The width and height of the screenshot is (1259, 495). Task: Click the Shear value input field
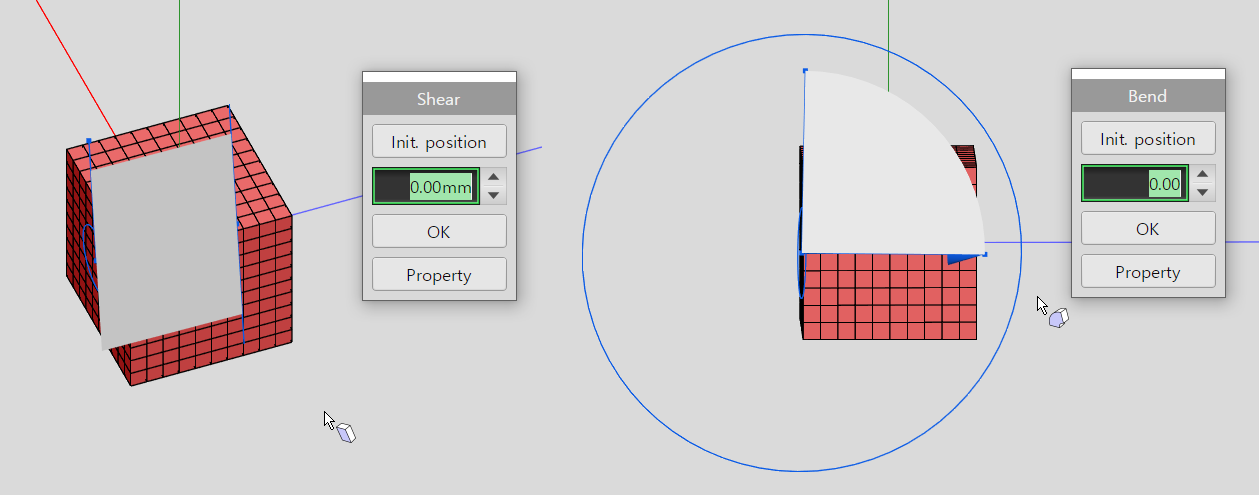(426, 186)
